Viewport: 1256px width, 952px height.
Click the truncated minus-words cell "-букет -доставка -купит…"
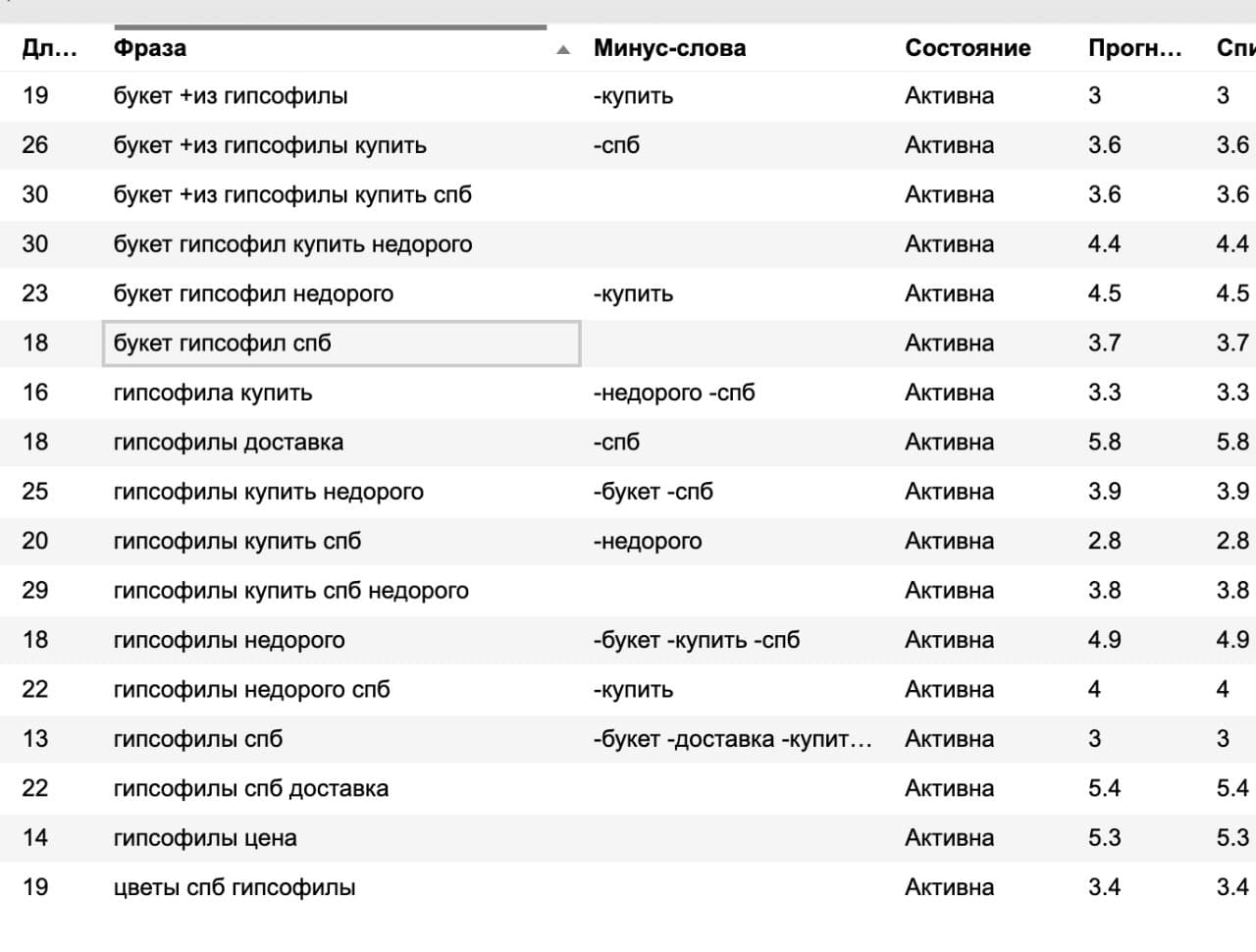tap(732, 739)
